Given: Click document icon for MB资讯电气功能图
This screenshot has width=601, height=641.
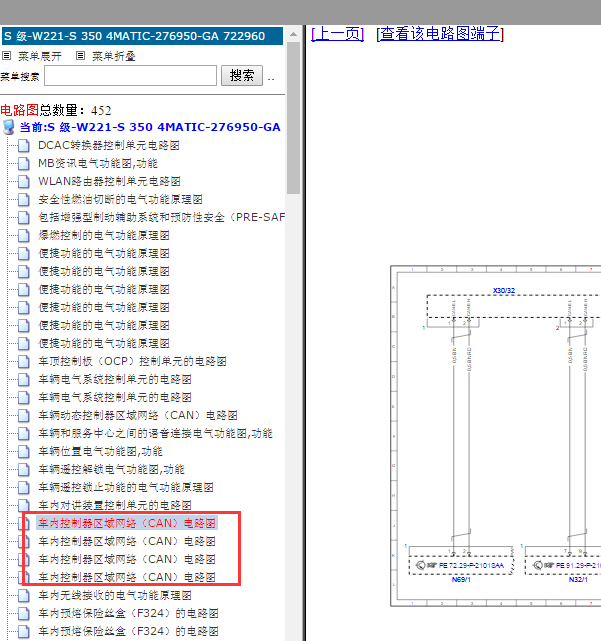Looking at the screenshot, I should [x=24, y=164].
